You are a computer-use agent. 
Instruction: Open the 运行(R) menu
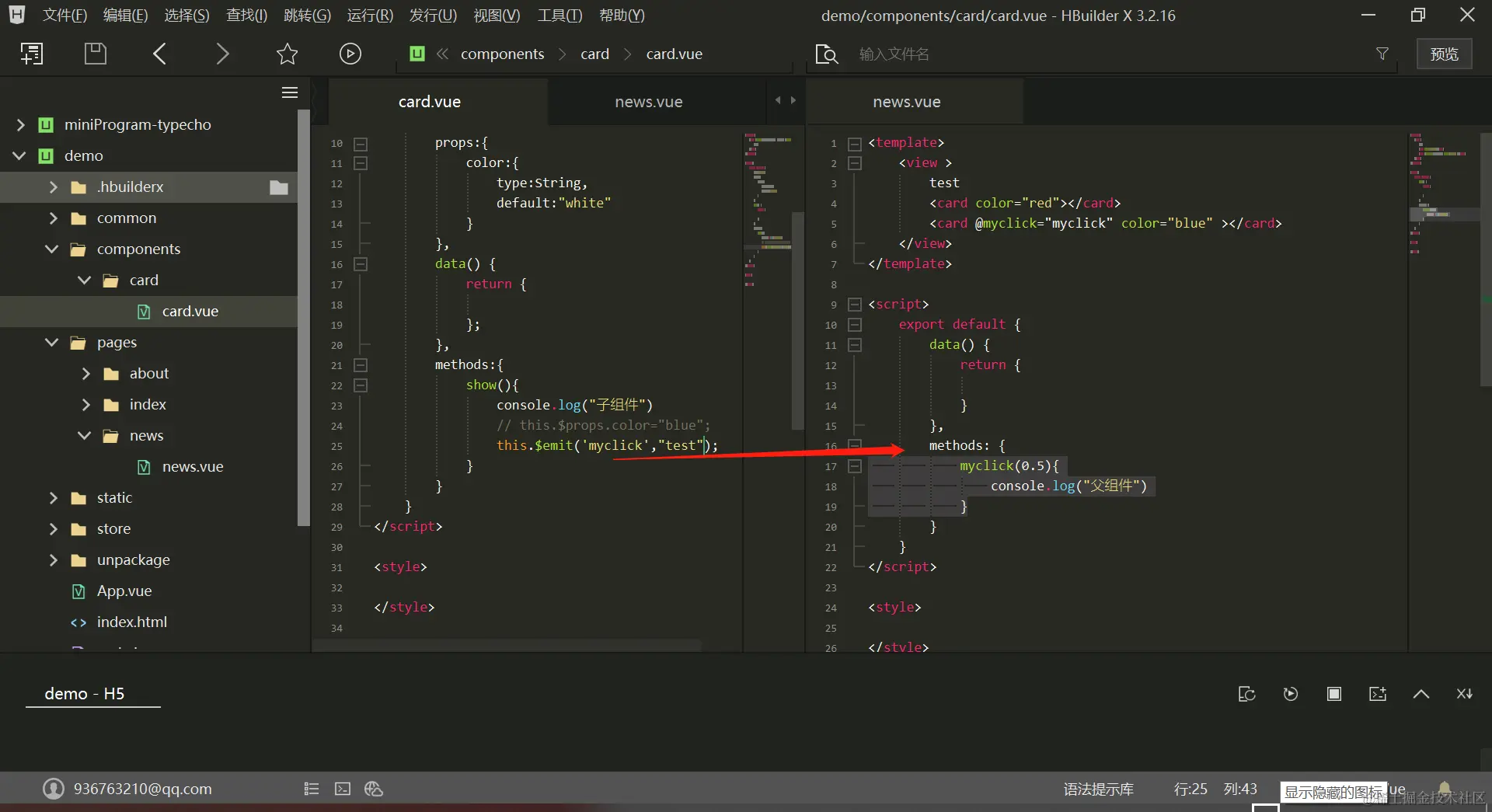[x=370, y=16]
